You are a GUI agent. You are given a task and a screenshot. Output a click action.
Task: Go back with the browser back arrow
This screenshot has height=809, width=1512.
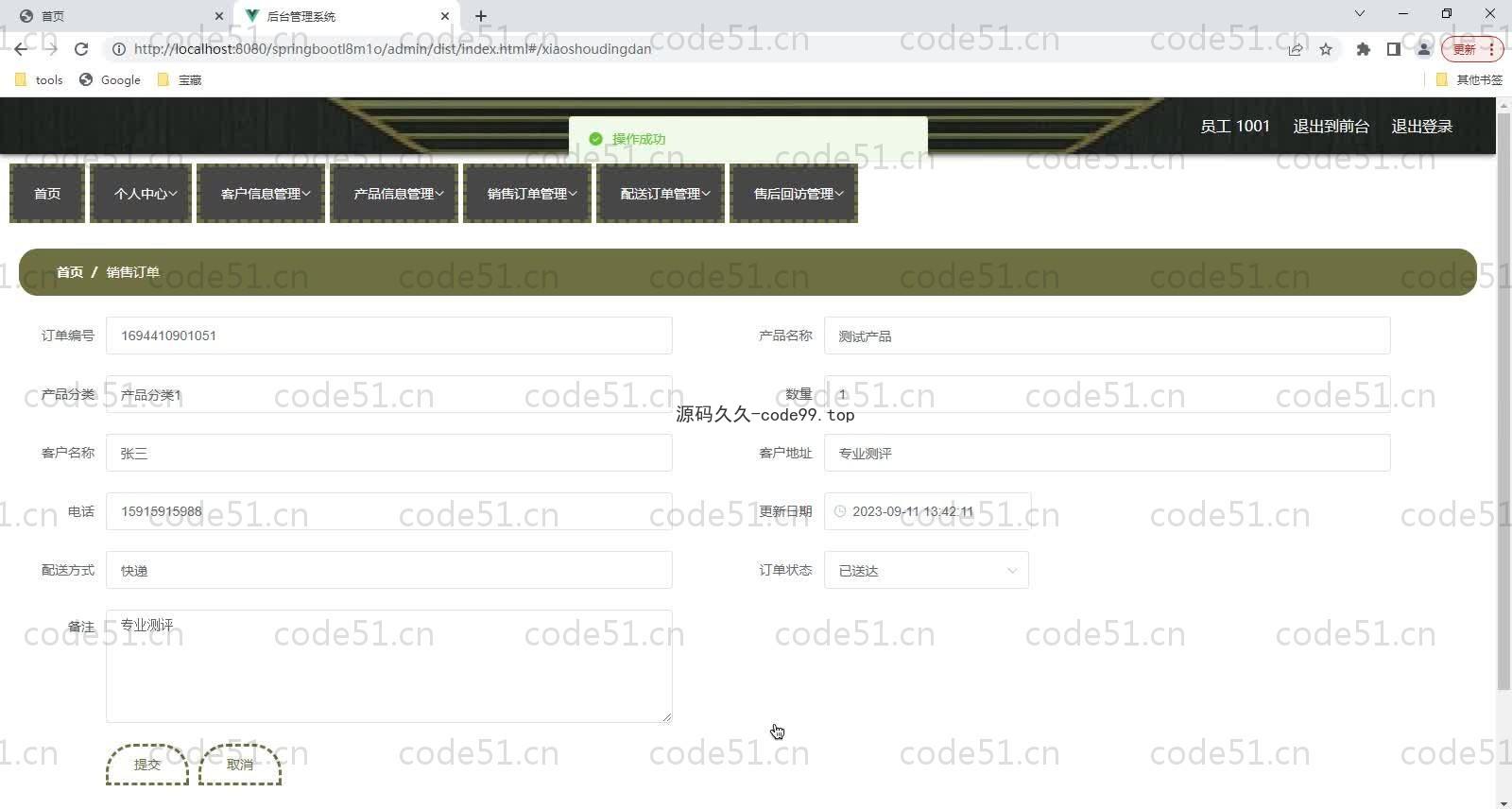click(21, 49)
